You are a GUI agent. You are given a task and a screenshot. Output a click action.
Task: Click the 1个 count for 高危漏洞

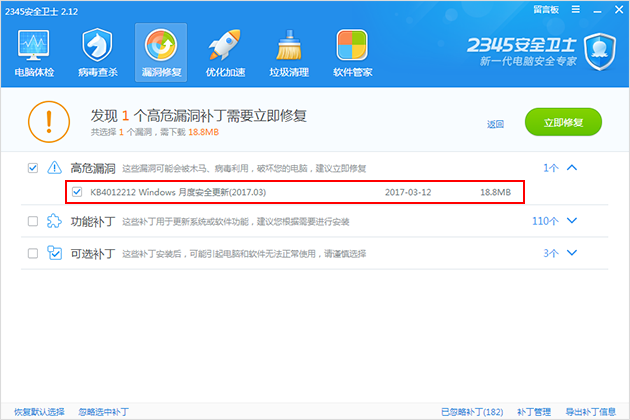551,168
